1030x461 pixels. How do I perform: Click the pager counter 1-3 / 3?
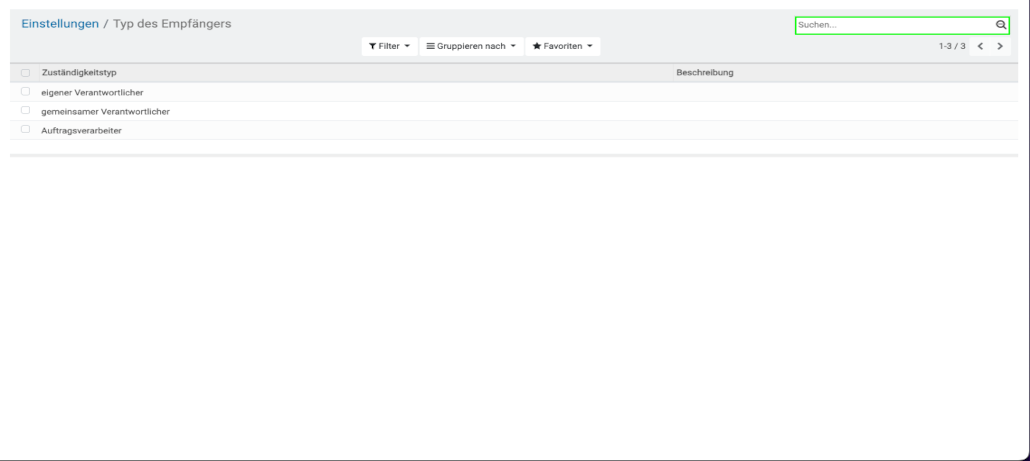click(951, 47)
